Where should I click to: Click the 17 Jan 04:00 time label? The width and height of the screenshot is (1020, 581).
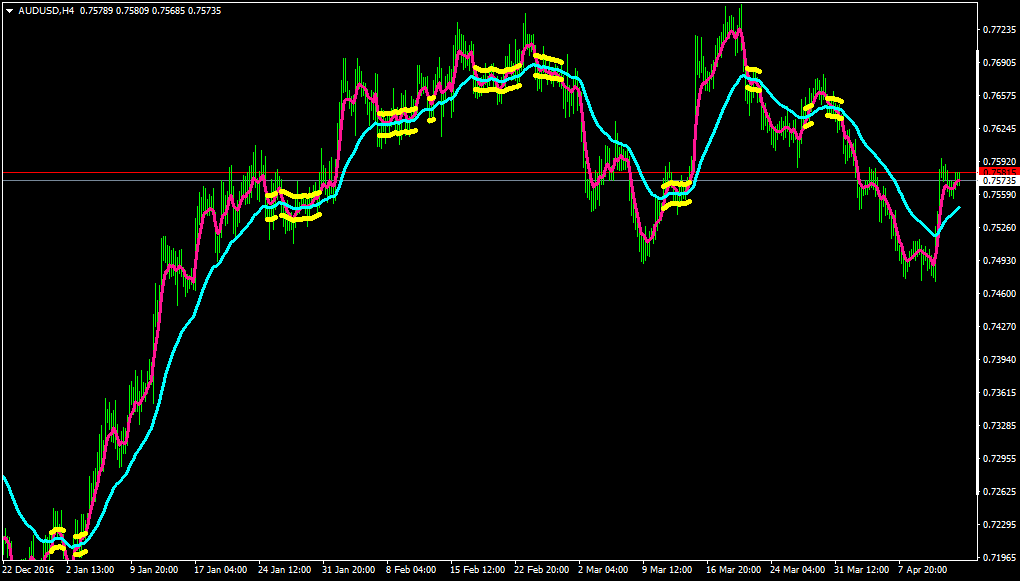click(x=220, y=569)
